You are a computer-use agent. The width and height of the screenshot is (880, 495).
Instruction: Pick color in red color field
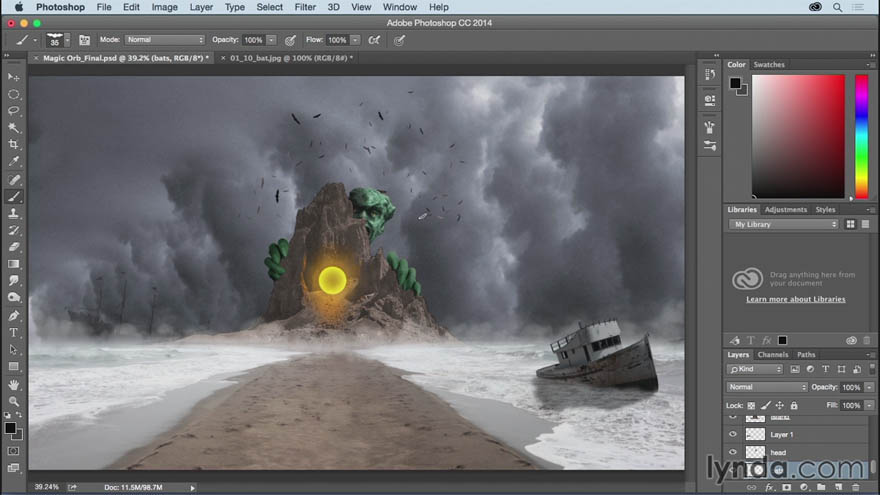pyautogui.click(x=798, y=136)
